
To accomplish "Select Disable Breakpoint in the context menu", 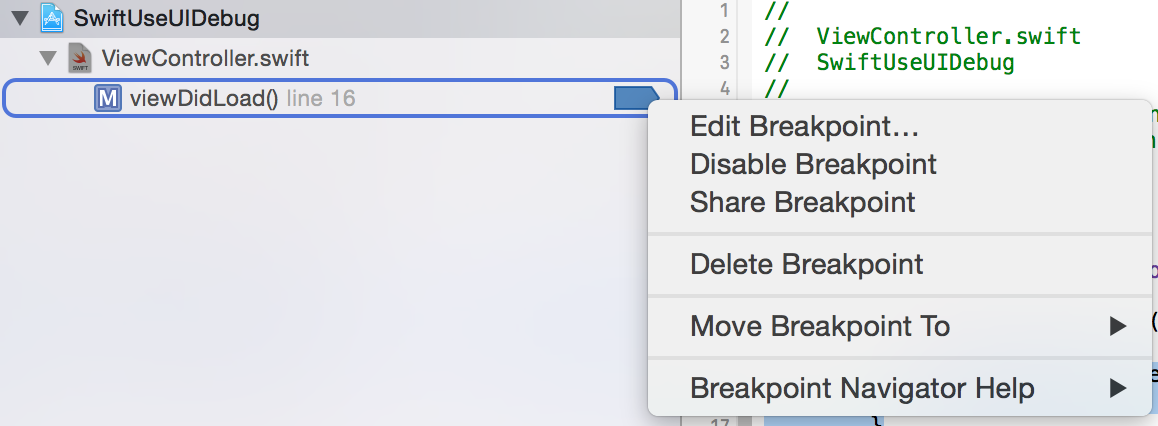I will point(813,164).
